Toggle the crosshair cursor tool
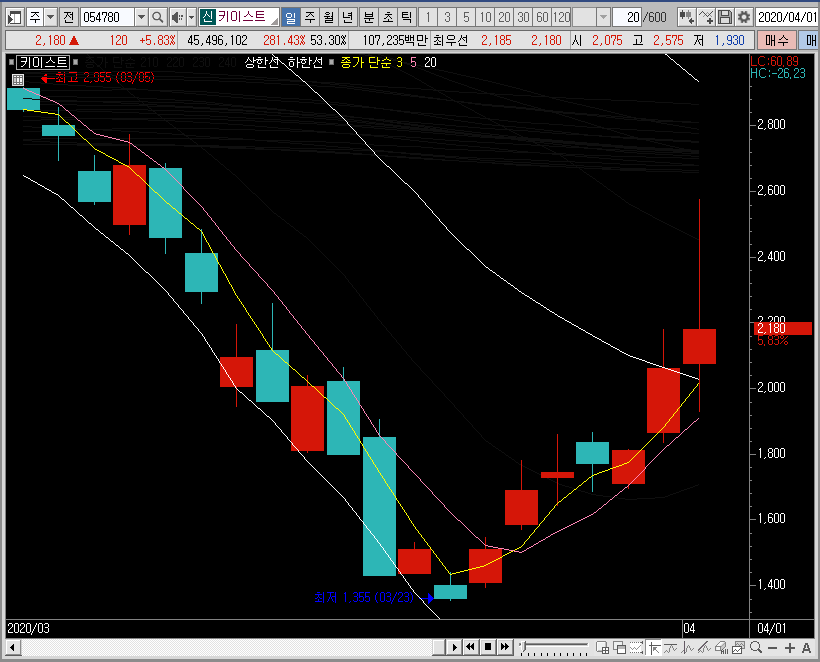 pos(654,648)
